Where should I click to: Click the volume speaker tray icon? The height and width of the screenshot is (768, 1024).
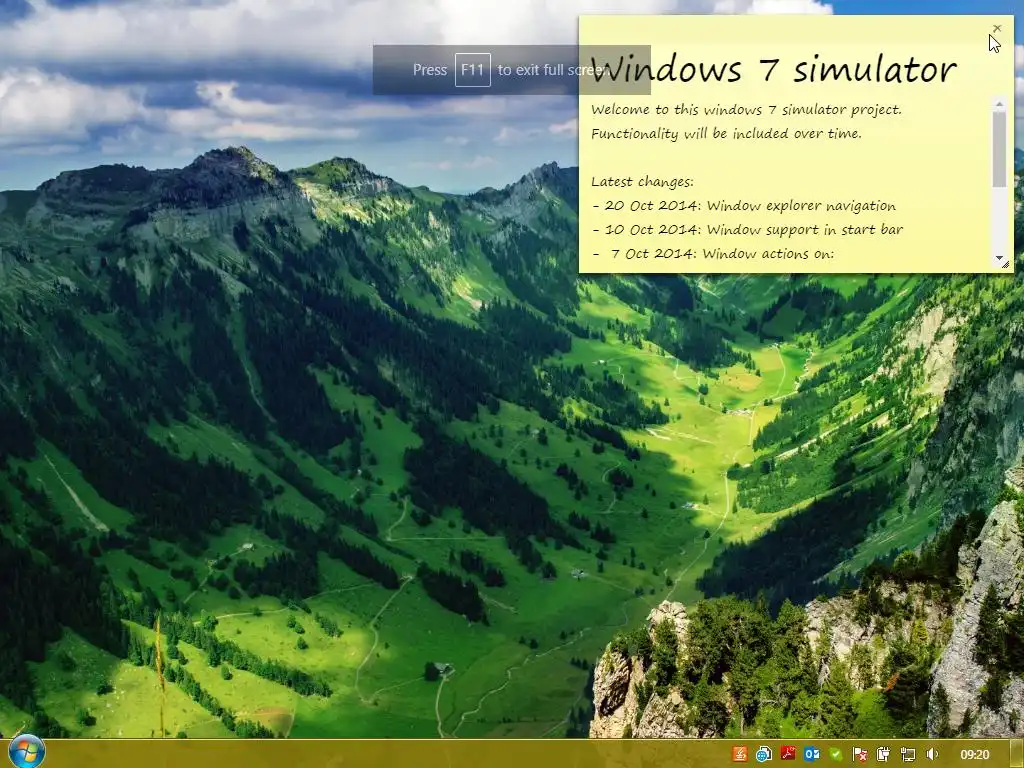pyautogui.click(x=932, y=754)
